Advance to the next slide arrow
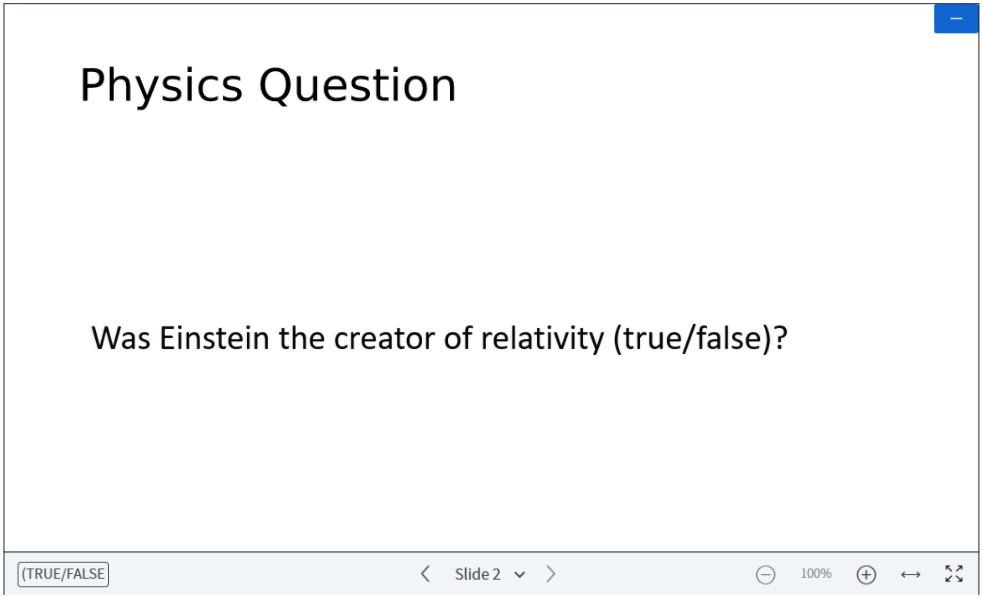 coord(550,574)
